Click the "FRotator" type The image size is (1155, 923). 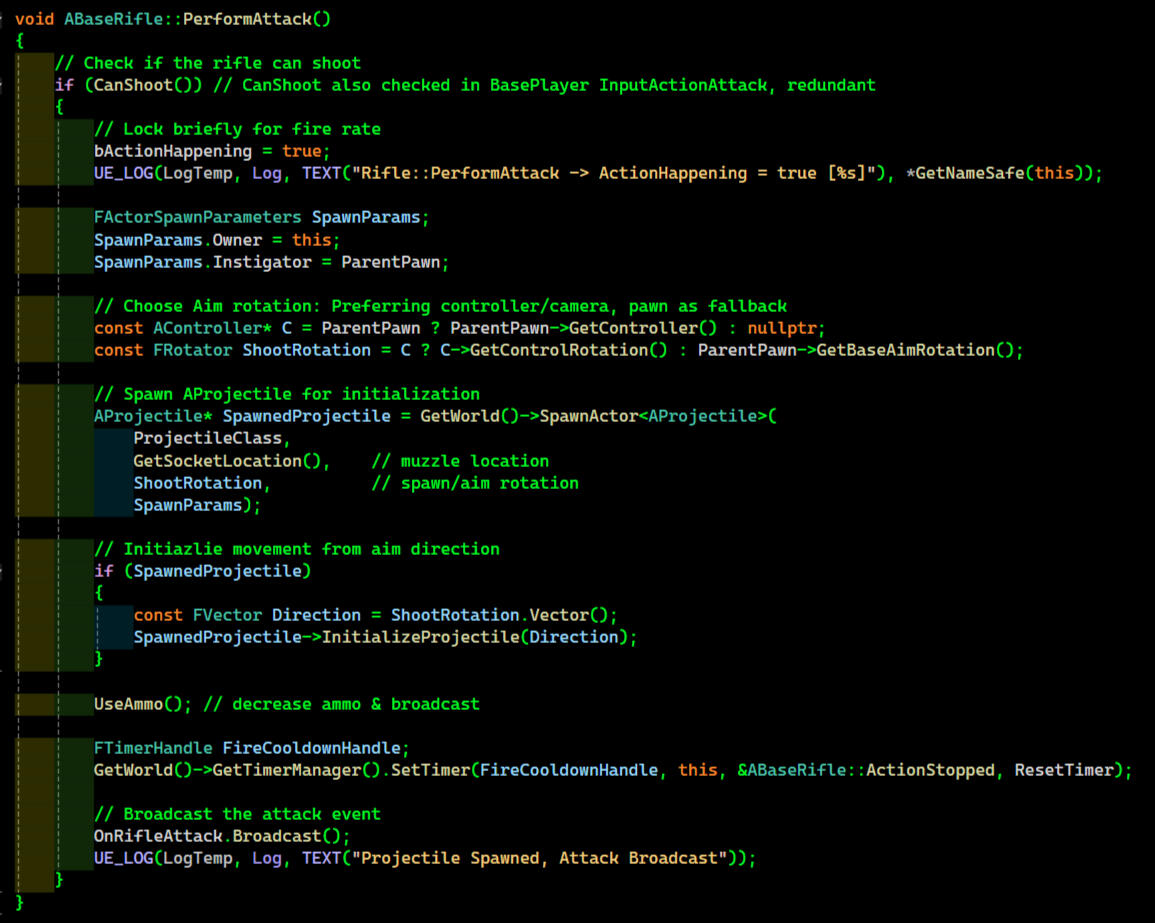click(x=192, y=351)
